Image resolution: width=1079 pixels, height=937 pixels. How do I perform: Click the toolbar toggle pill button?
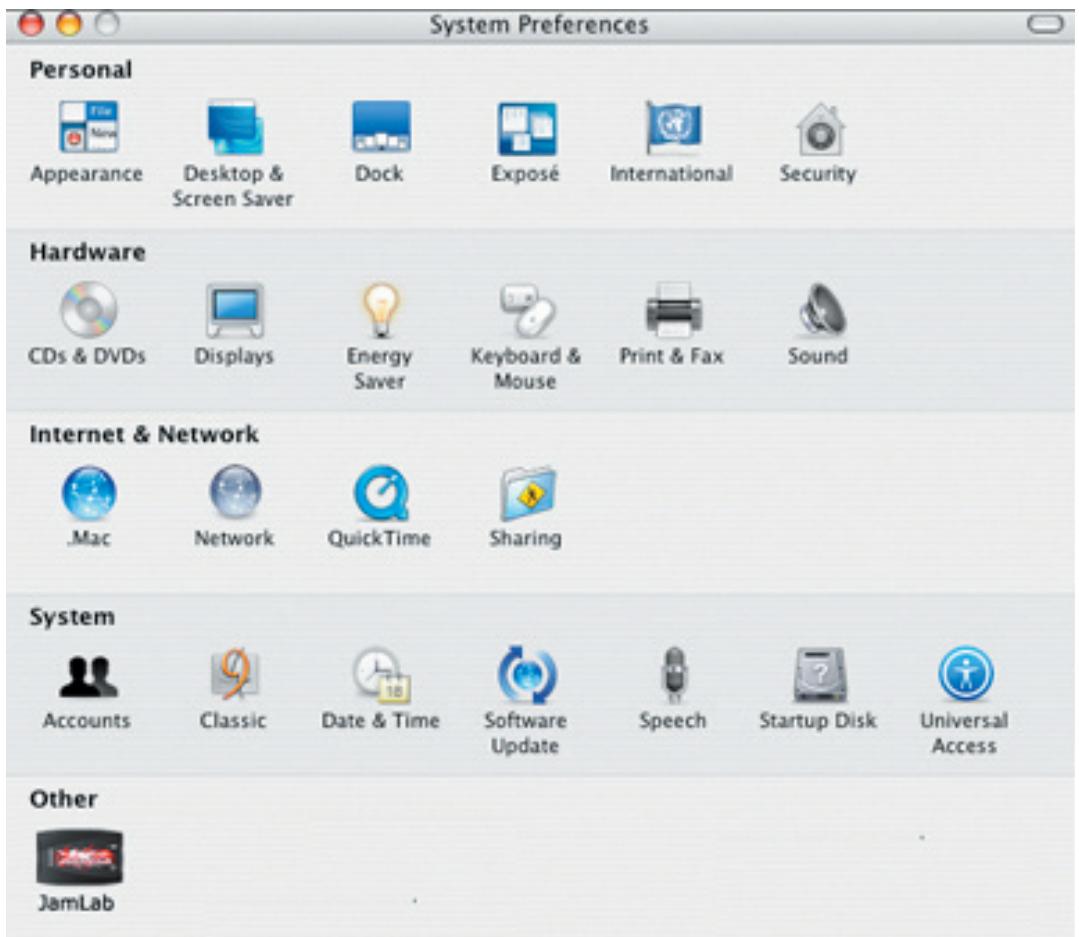1045,24
